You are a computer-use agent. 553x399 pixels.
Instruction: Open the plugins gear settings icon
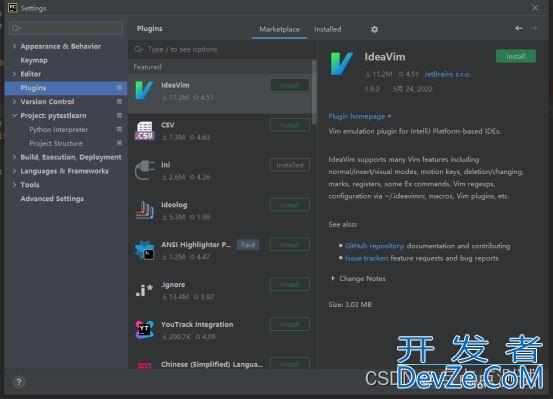coord(374,29)
